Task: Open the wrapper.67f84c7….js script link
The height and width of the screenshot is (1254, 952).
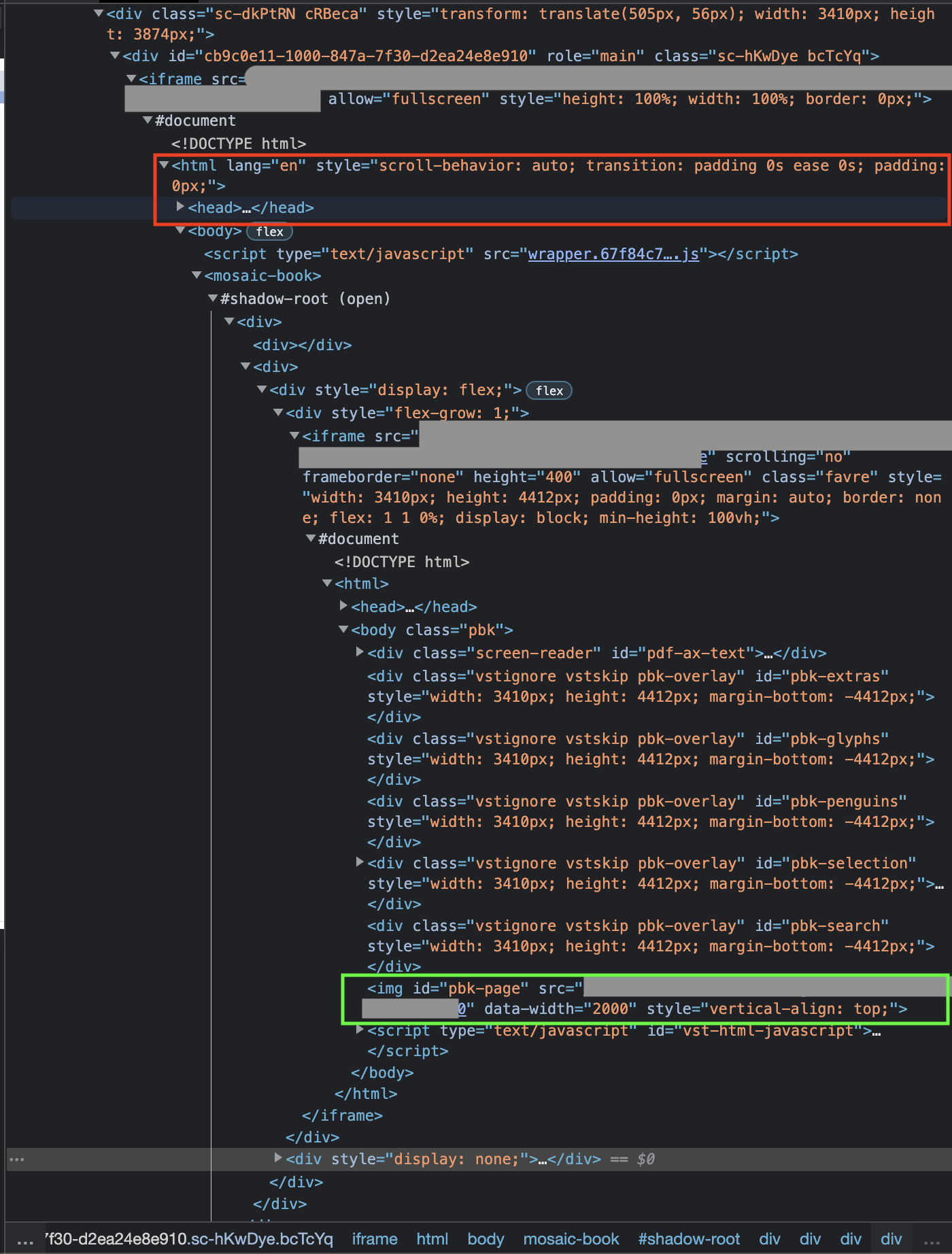Action: pos(613,254)
